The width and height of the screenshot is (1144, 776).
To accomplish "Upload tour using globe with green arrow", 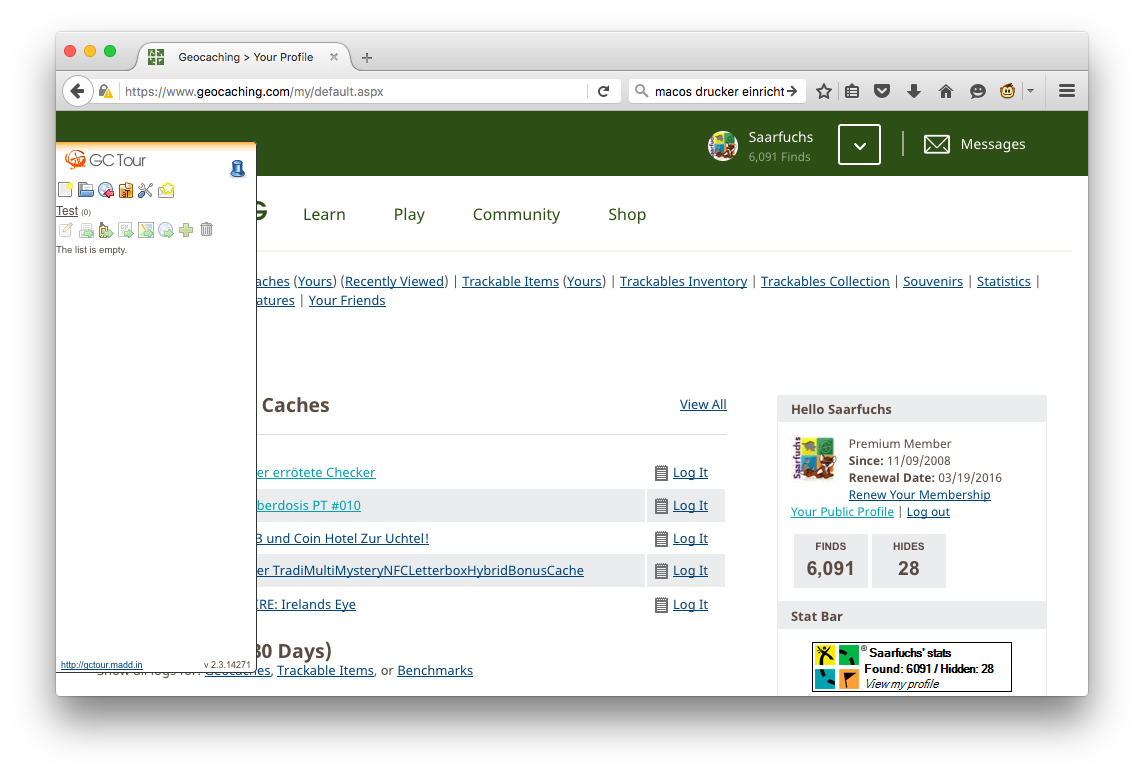I will pos(166,230).
